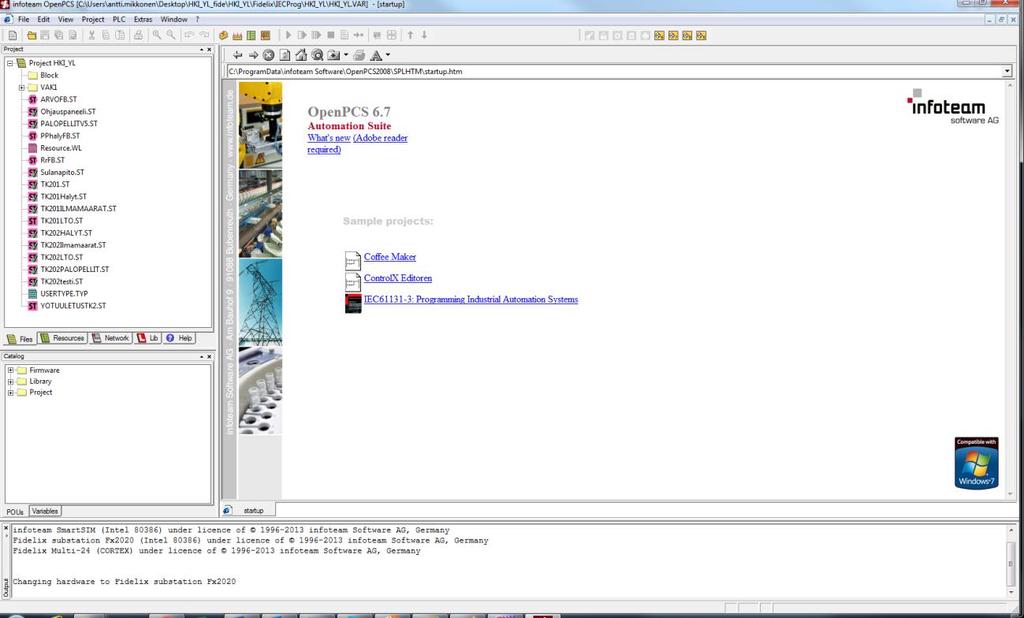Viewport: 1024px width, 618px height.
Task: Click the Go back arrow in browser toolbar
Action: point(237,56)
